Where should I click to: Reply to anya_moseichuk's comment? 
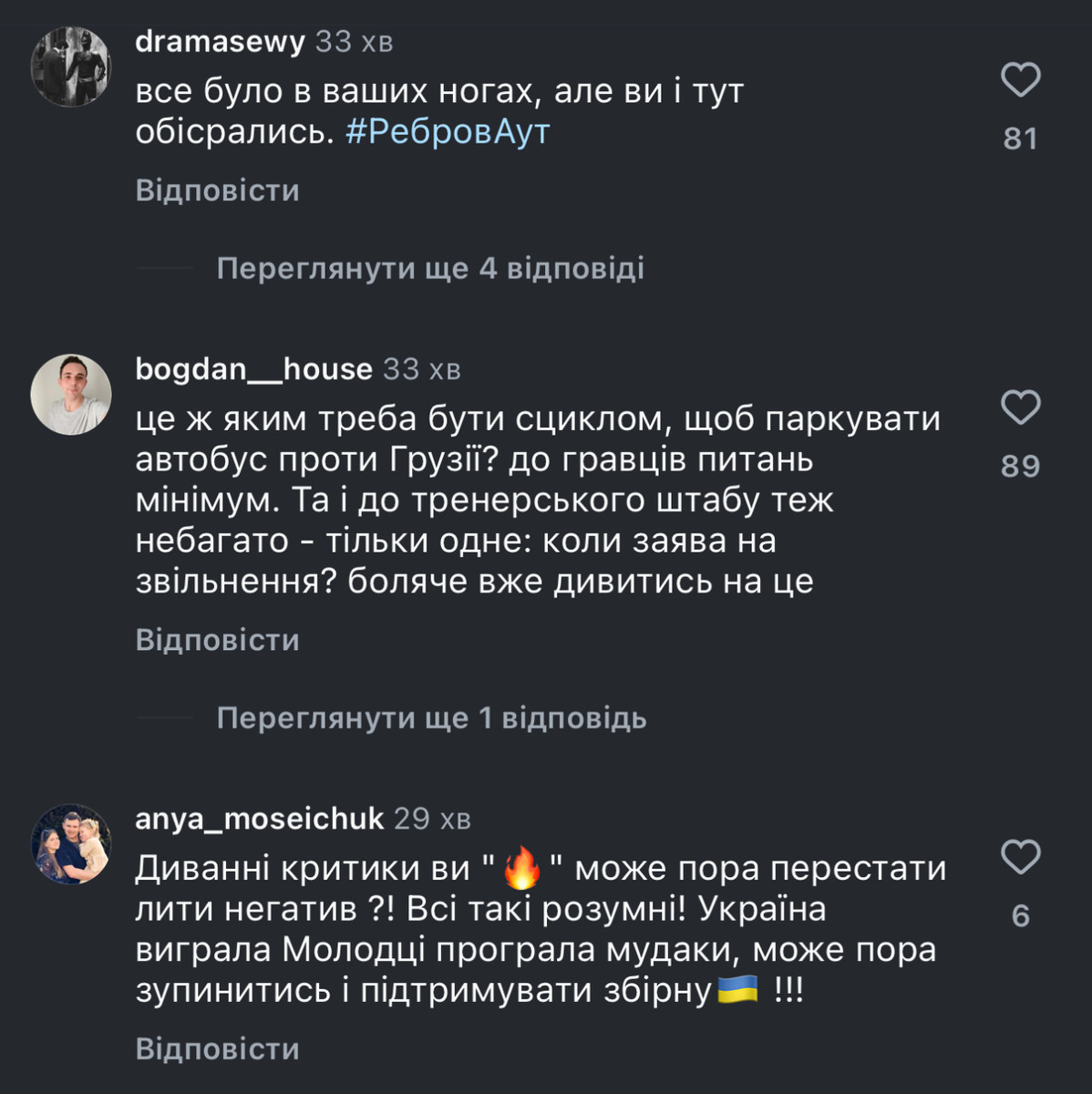(217, 1048)
